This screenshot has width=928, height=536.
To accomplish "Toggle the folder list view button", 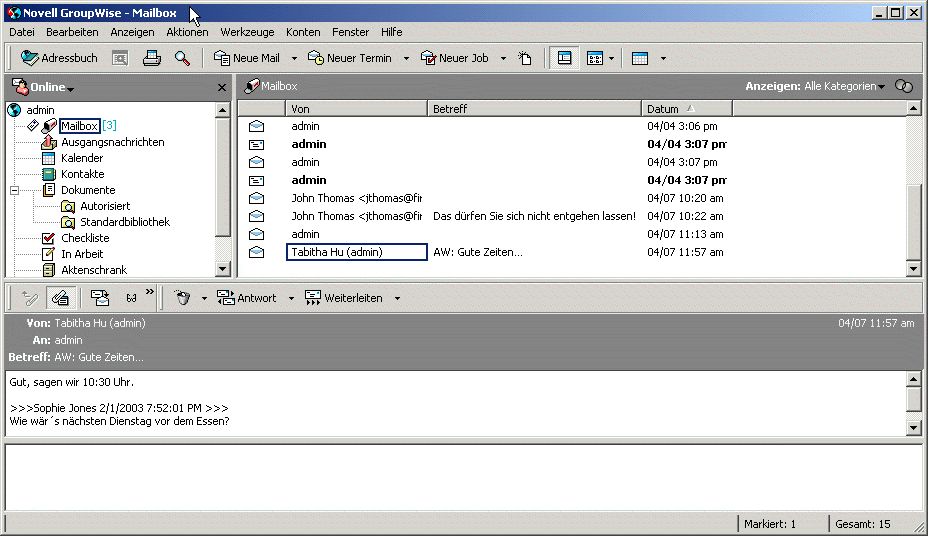I will click(x=564, y=58).
